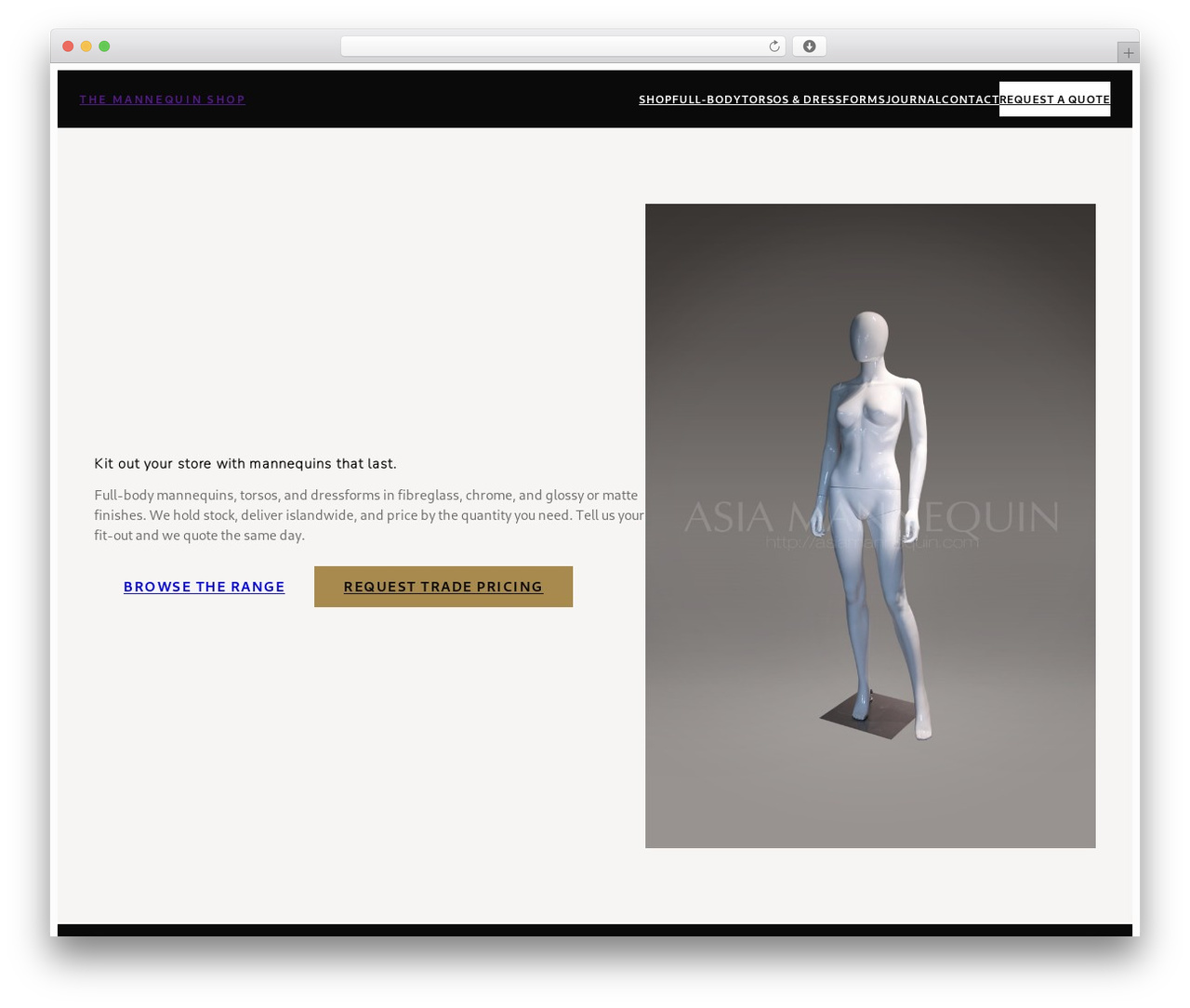Follow the Browse the Range link
Viewport: 1190px width, 1008px height.
click(x=205, y=587)
